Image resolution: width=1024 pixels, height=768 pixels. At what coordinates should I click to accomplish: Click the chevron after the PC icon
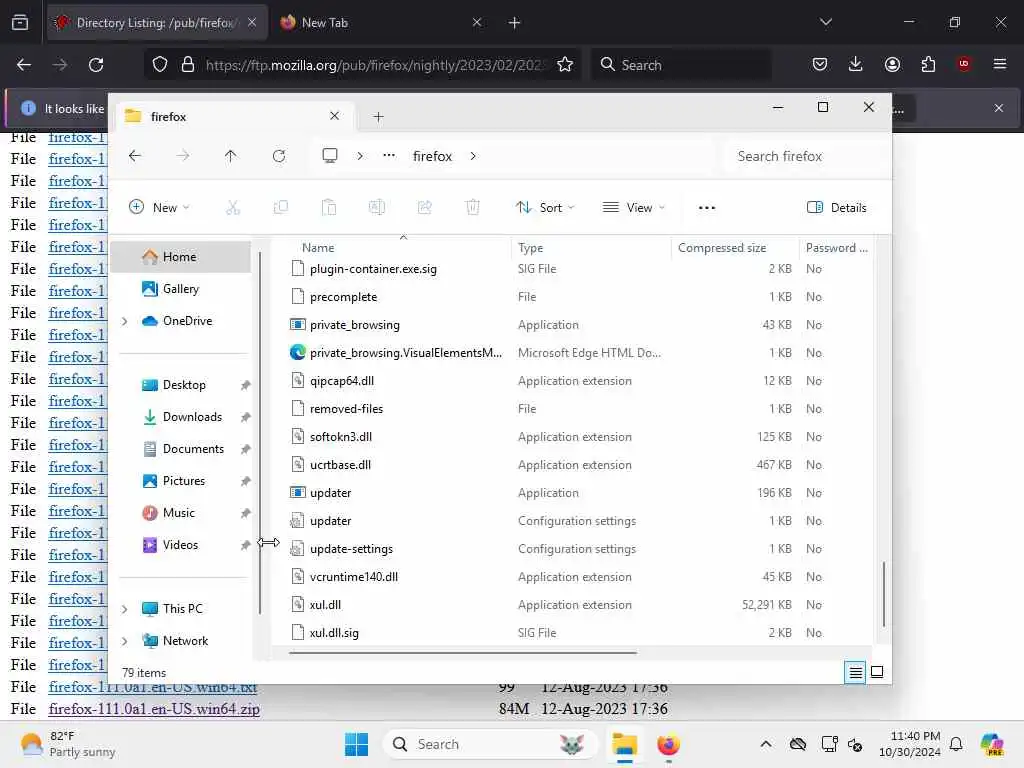click(360, 156)
